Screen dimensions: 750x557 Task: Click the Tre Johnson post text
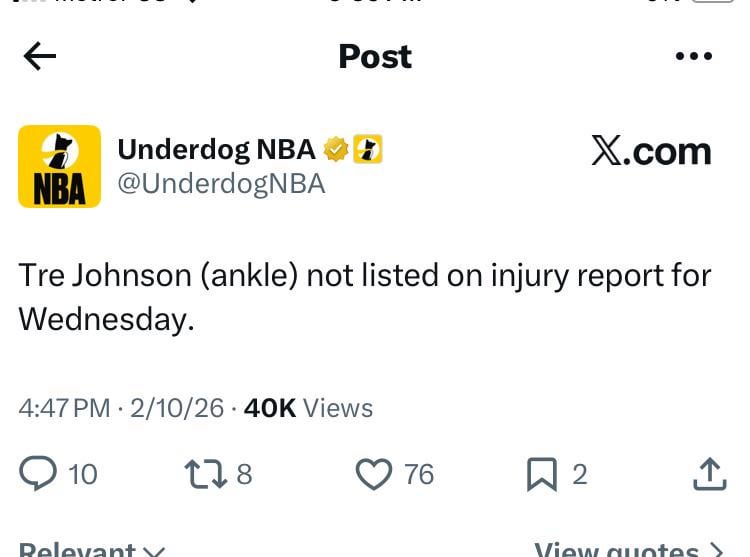tap(364, 296)
